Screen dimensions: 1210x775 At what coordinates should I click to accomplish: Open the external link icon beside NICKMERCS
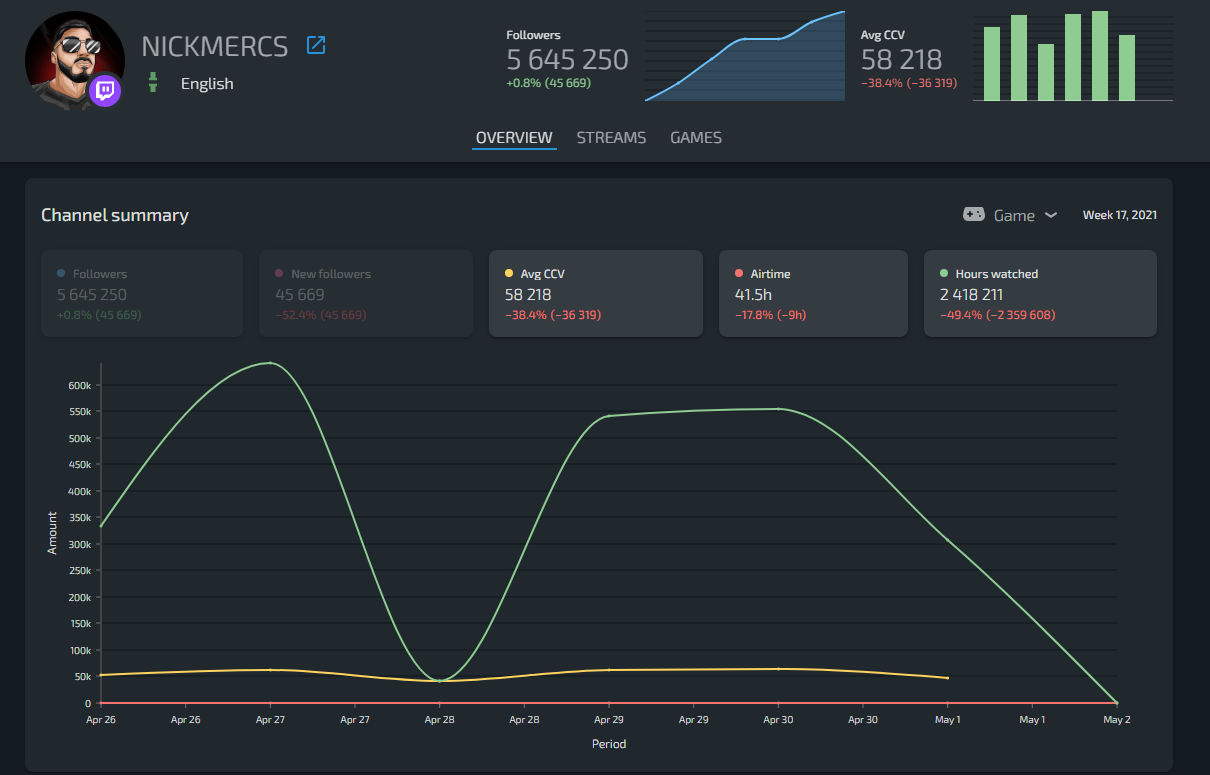coord(316,45)
